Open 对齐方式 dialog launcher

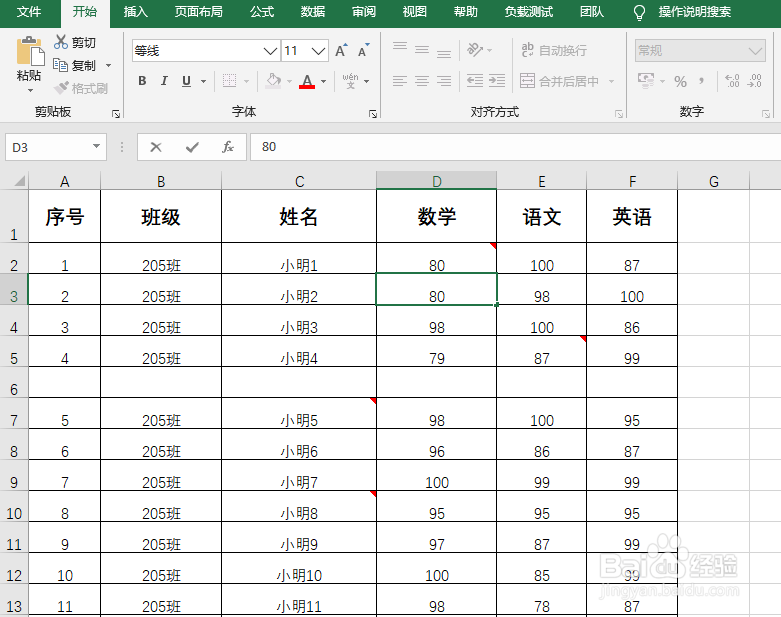(619, 114)
